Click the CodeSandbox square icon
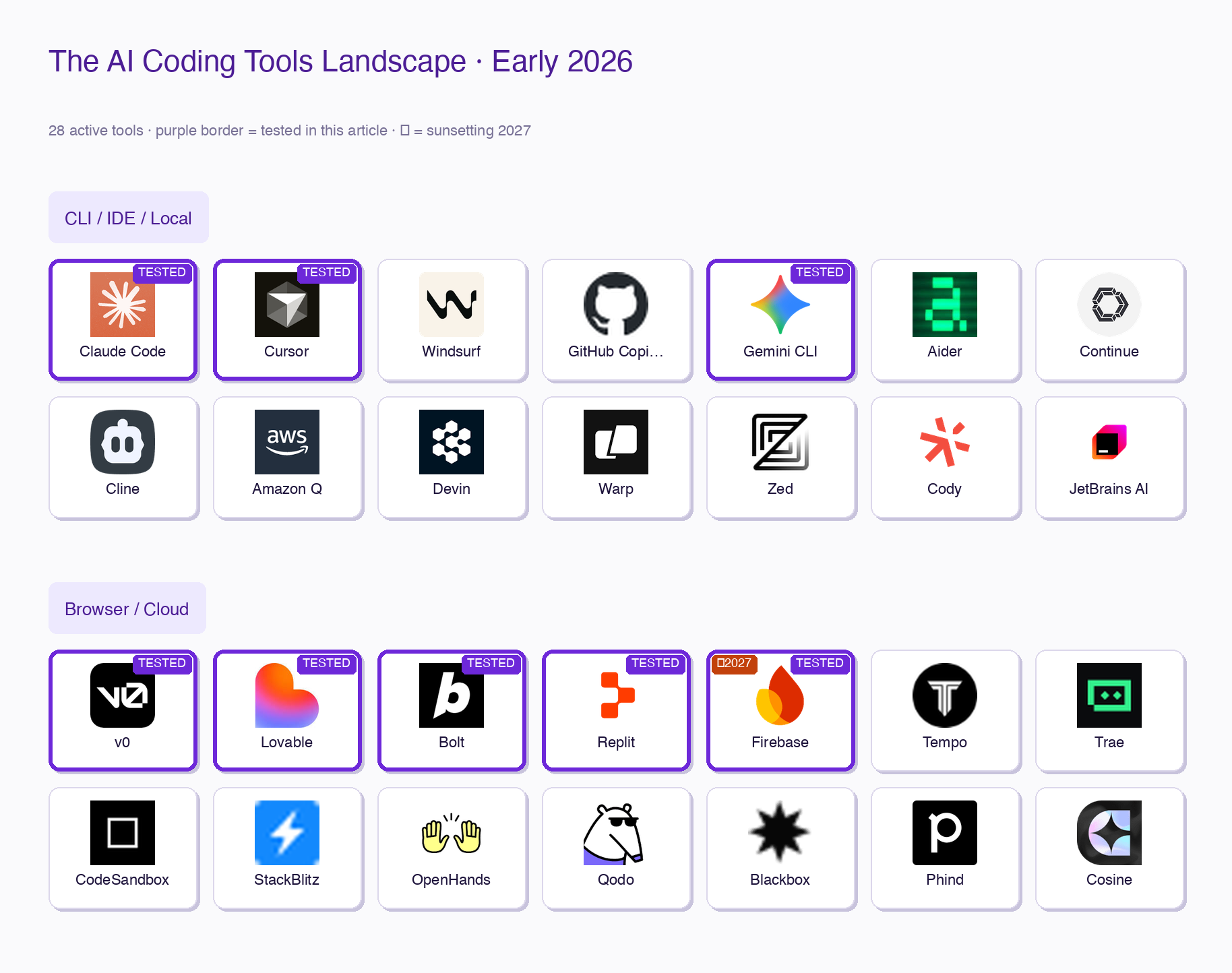The width and height of the screenshot is (1232, 973). [x=123, y=833]
